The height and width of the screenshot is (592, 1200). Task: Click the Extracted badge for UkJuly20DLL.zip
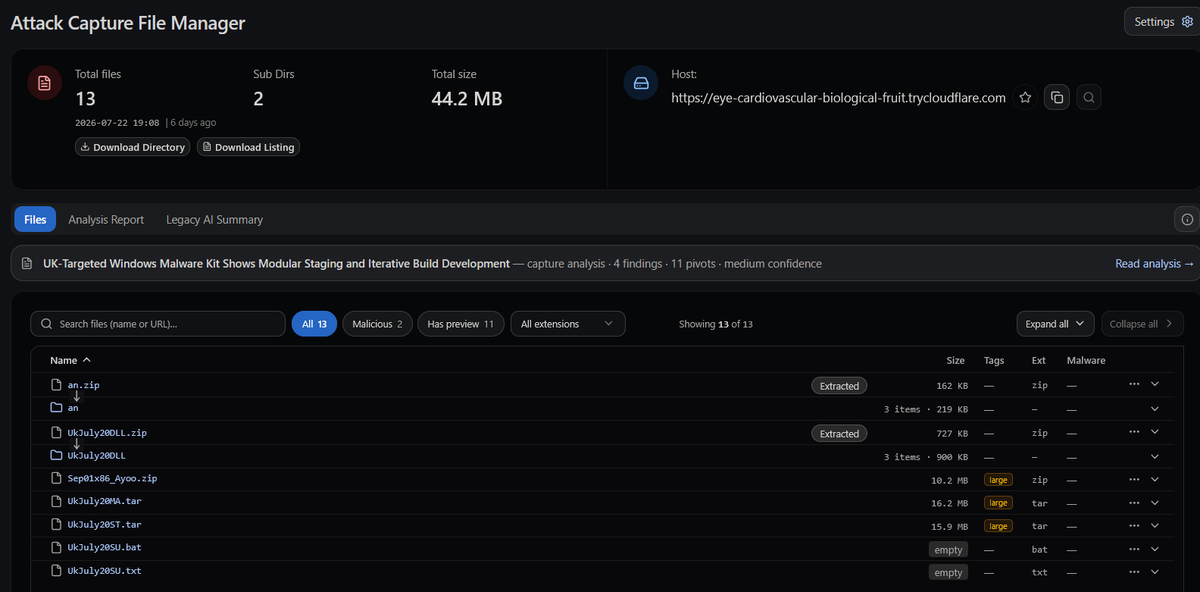click(x=839, y=434)
